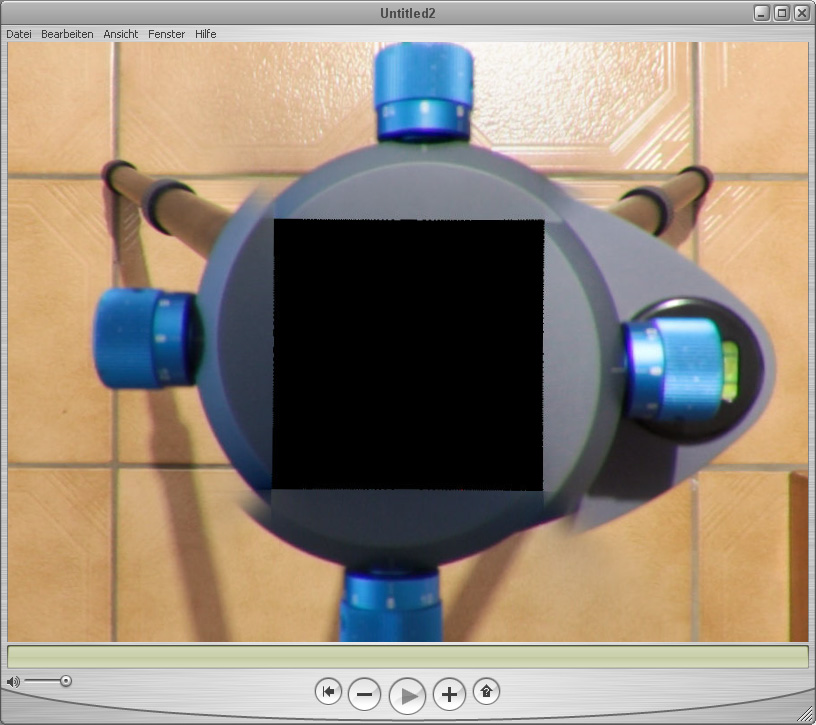Mute audio via the speaker icon
The height and width of the screenshot is (725, 816).
(12, 682)
